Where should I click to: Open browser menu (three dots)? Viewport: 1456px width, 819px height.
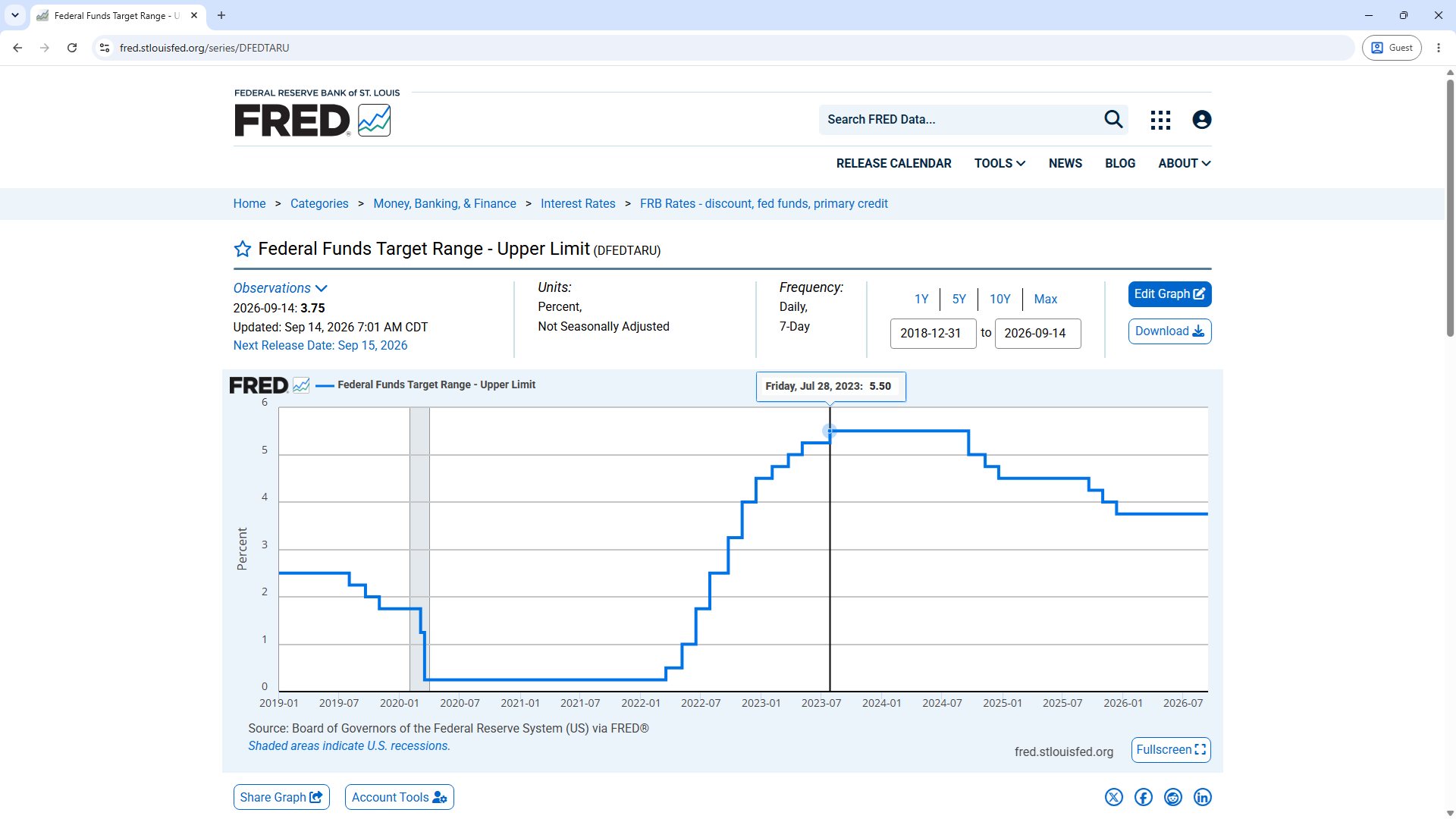(x=1439, y=48)
